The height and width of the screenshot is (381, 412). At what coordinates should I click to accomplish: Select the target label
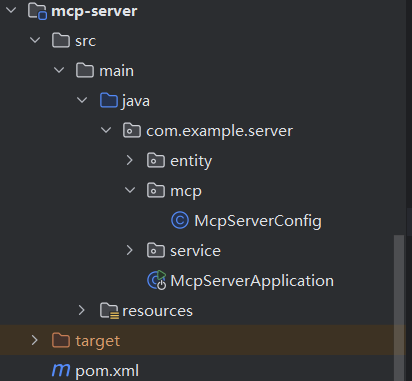[x=98, y=341]
